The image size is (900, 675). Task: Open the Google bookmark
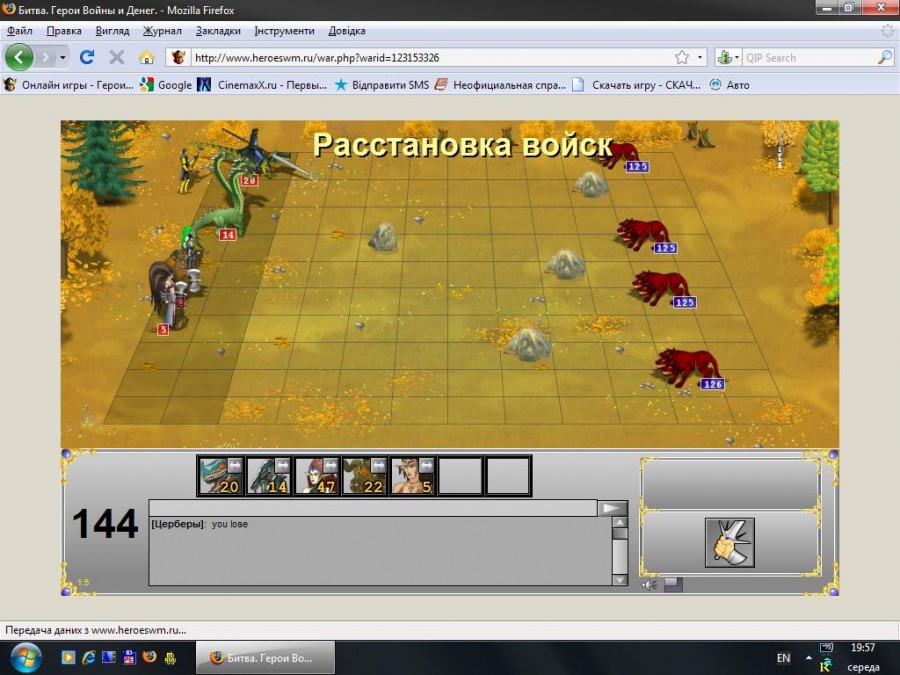coord(166,85)
